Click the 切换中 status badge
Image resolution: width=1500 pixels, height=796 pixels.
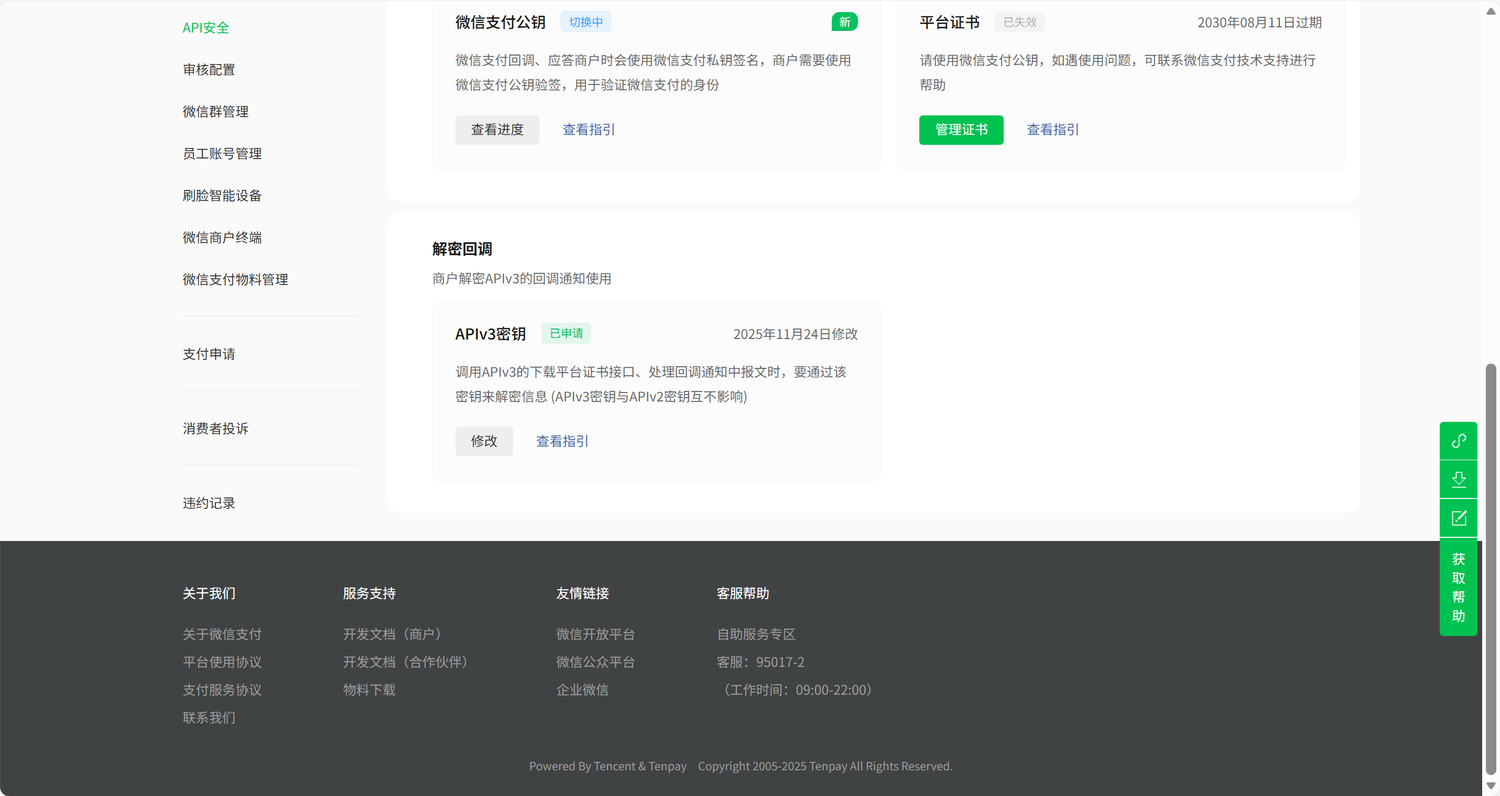[586, 22]
